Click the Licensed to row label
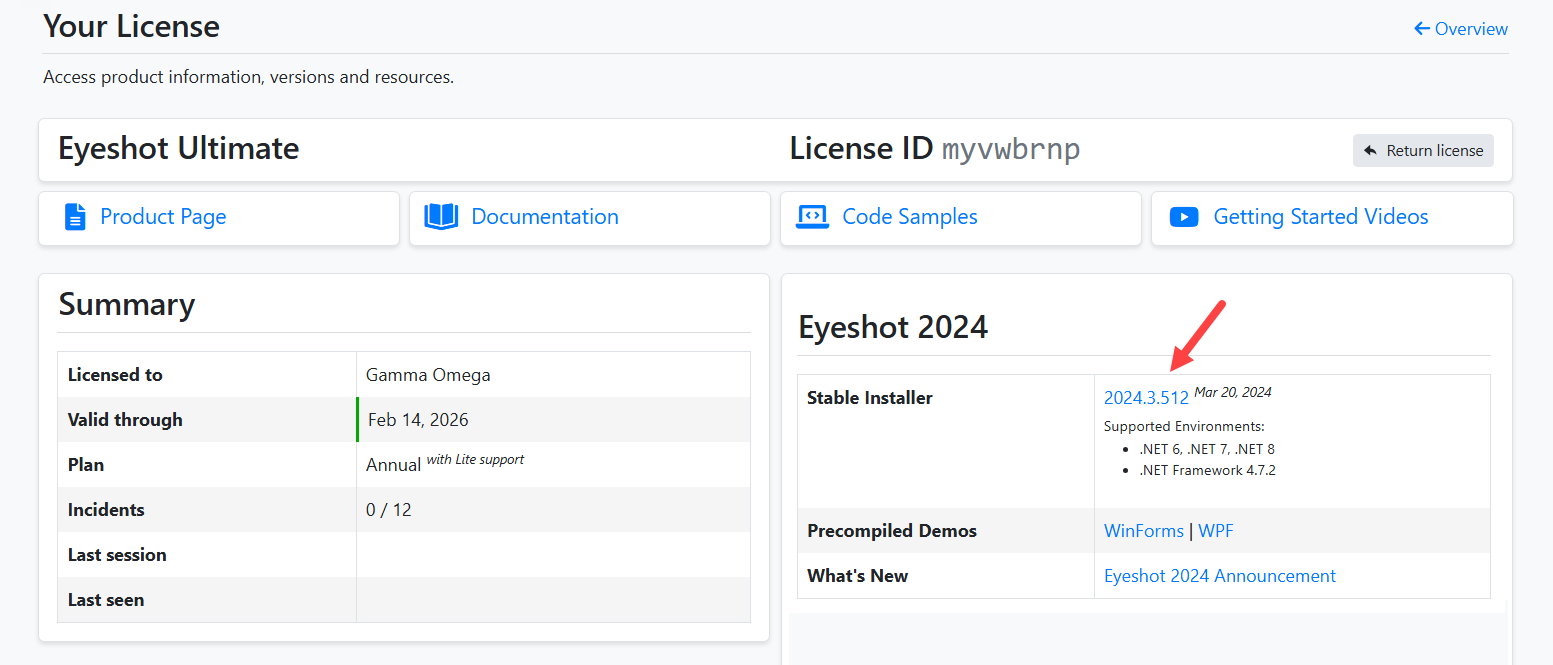Screen dimensions: 1553x665 click(115, 375)
